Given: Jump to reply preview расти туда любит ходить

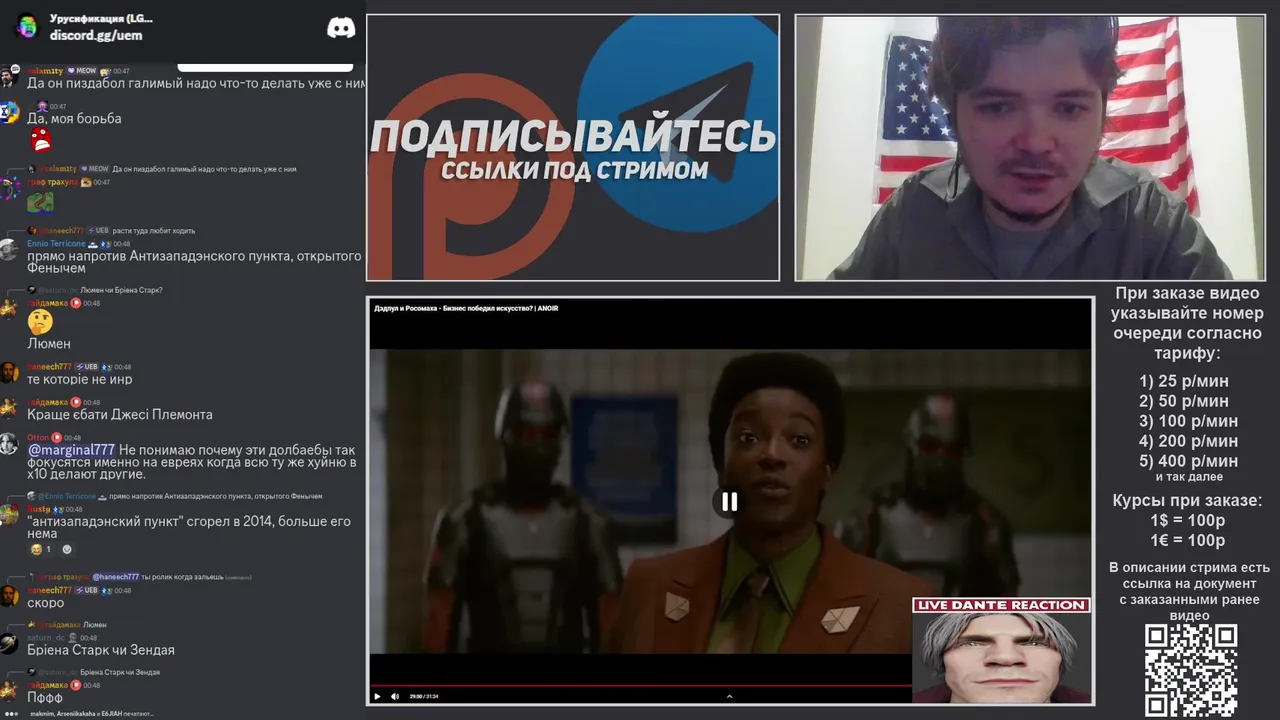Looking at the screenshot, I should tap(154, 231).
